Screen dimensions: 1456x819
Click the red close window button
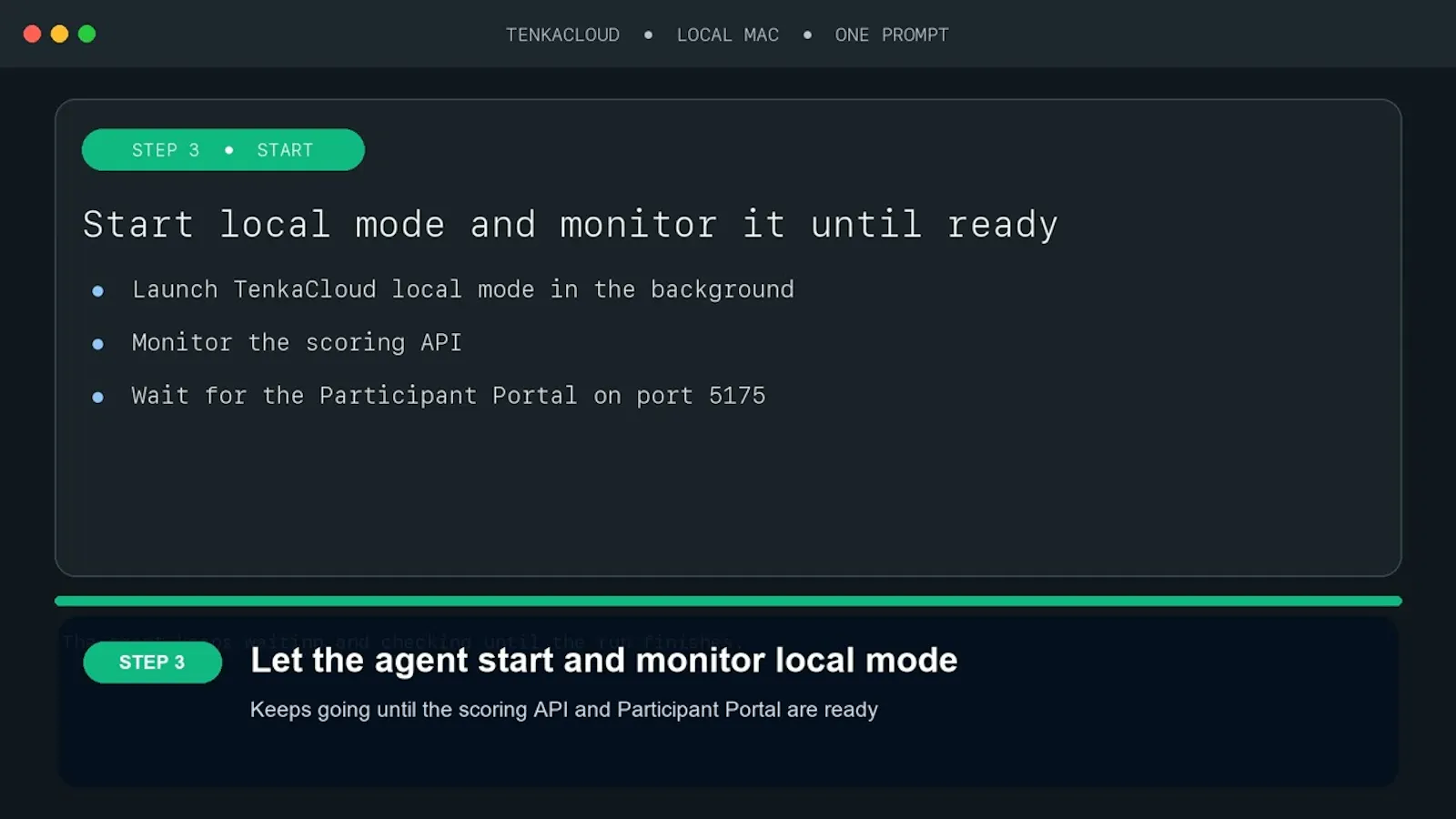[x=32, y=34]
